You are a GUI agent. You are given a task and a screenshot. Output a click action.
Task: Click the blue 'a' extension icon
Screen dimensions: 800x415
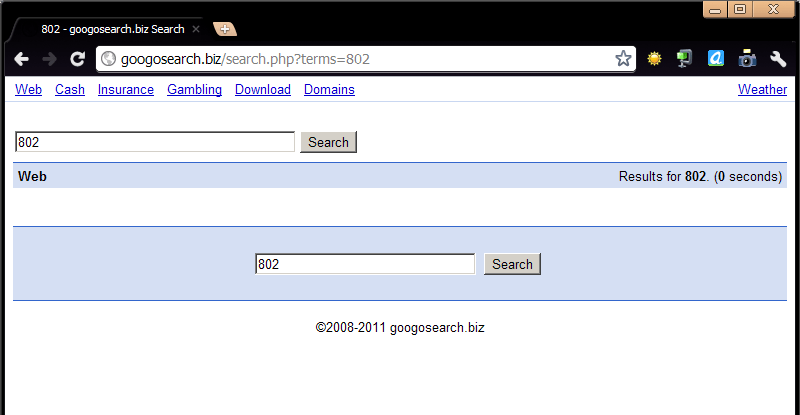pos(716,59)
